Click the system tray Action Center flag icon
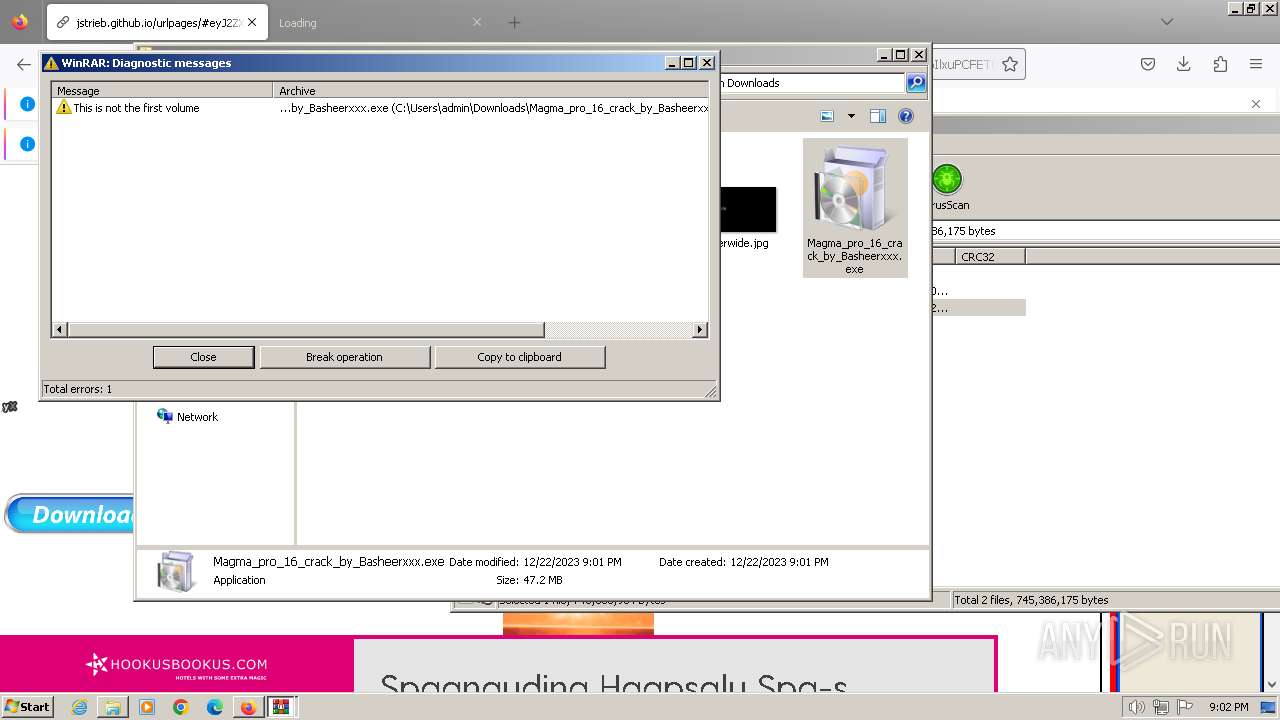 click(x=1186, y=707)
